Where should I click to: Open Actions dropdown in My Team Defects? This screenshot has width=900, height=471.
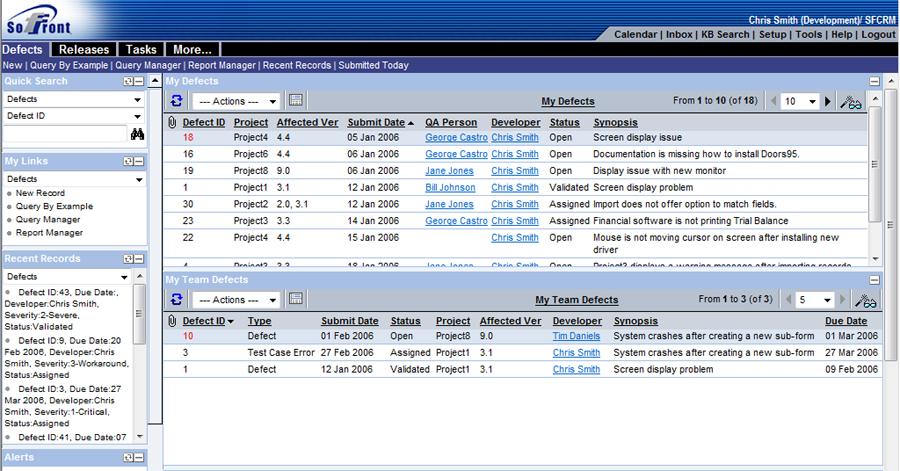point(236,300)
